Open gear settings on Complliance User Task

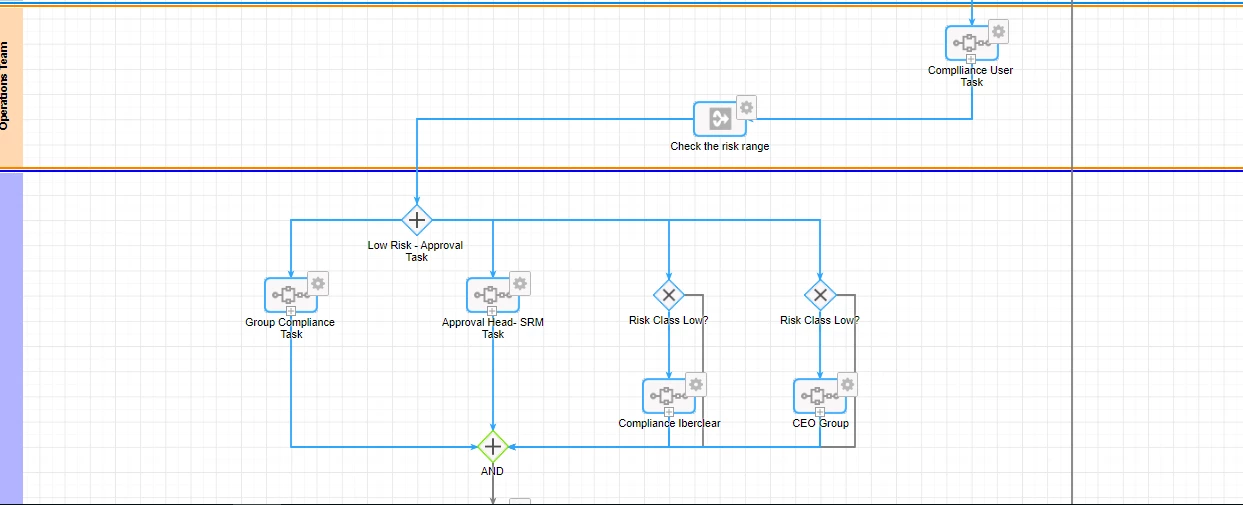click(x=998, y=31)
